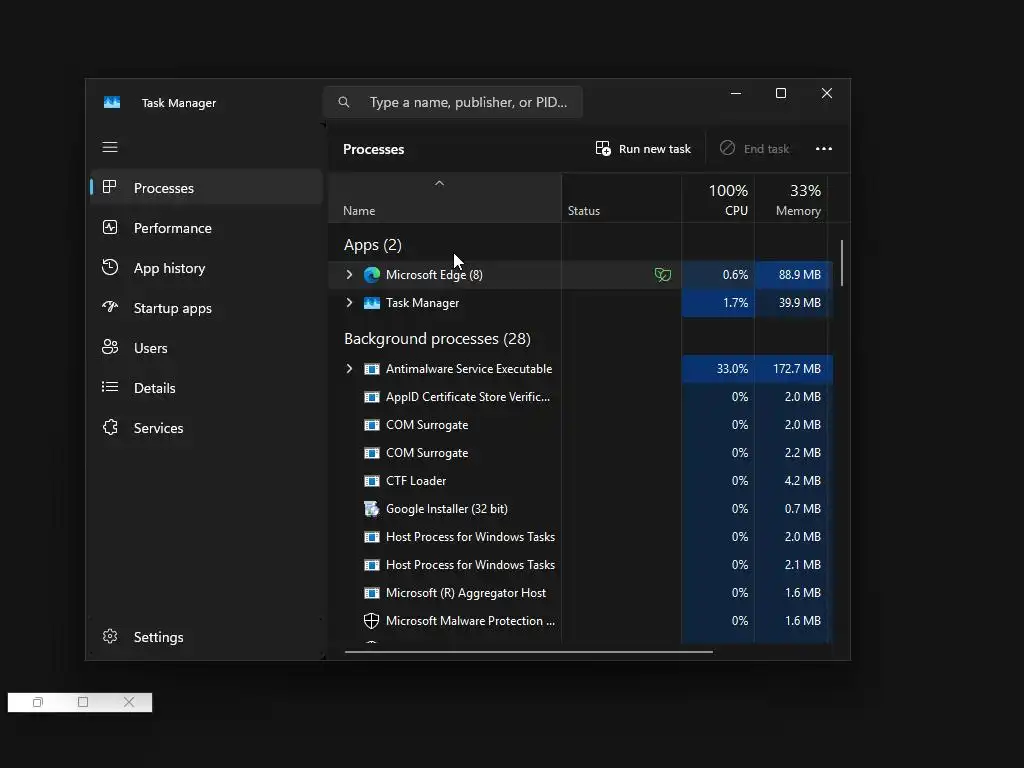Focus the search name, publisher, or PID field
Viewport: 1024px width, 768px height.
pos(453,102)
